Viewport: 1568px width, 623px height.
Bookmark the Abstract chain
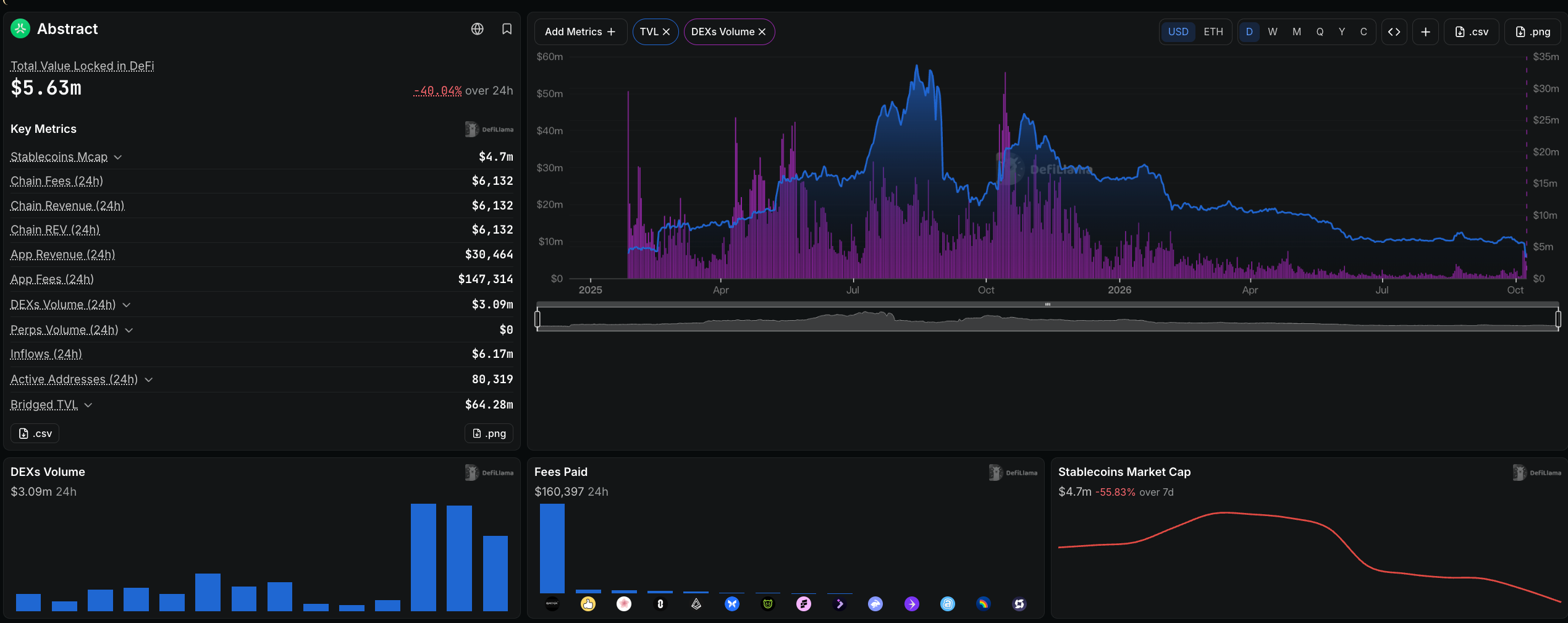pyautogui.click(x=507, y=29)
